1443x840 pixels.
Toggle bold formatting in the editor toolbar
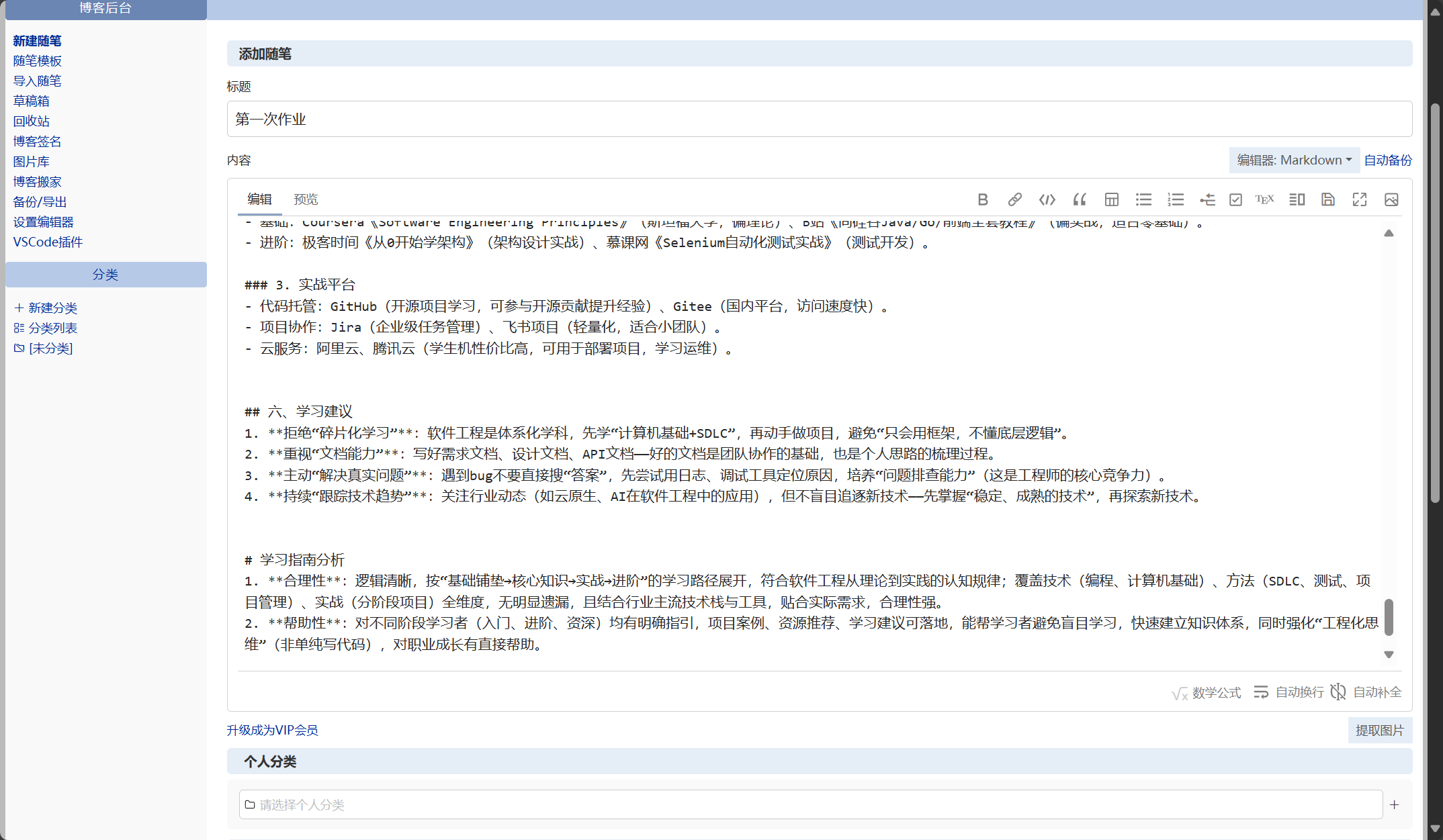(x=983, y=199)
